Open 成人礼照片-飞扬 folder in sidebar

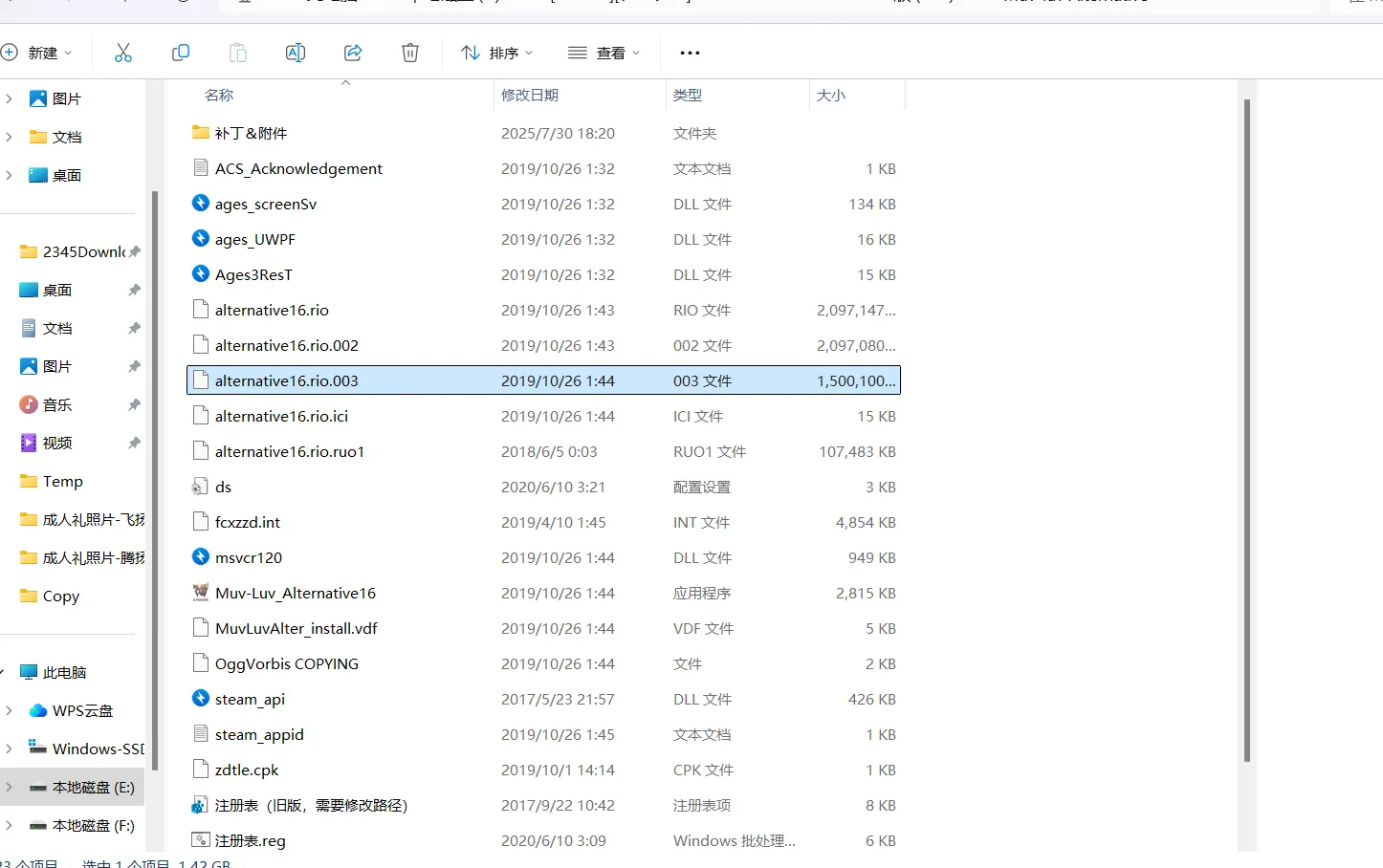82,519
